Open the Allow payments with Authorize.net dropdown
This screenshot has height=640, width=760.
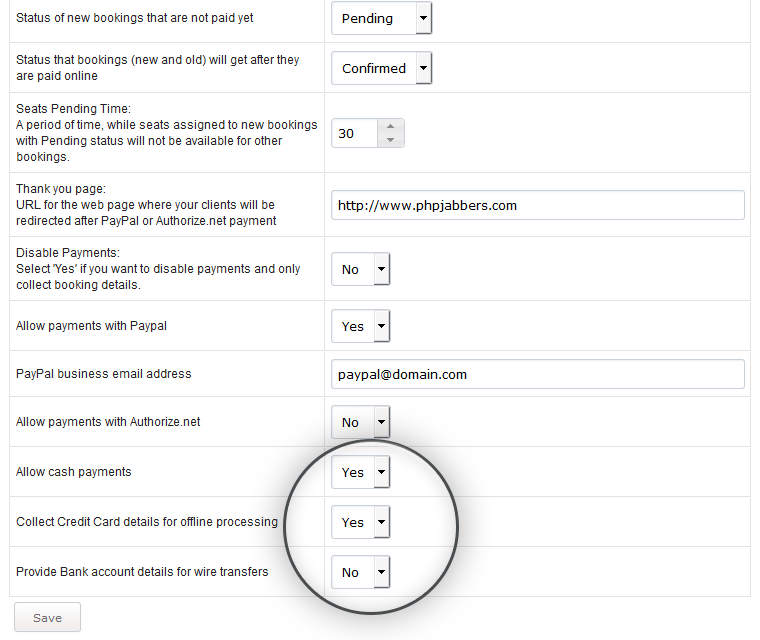[x=361, y=422]
